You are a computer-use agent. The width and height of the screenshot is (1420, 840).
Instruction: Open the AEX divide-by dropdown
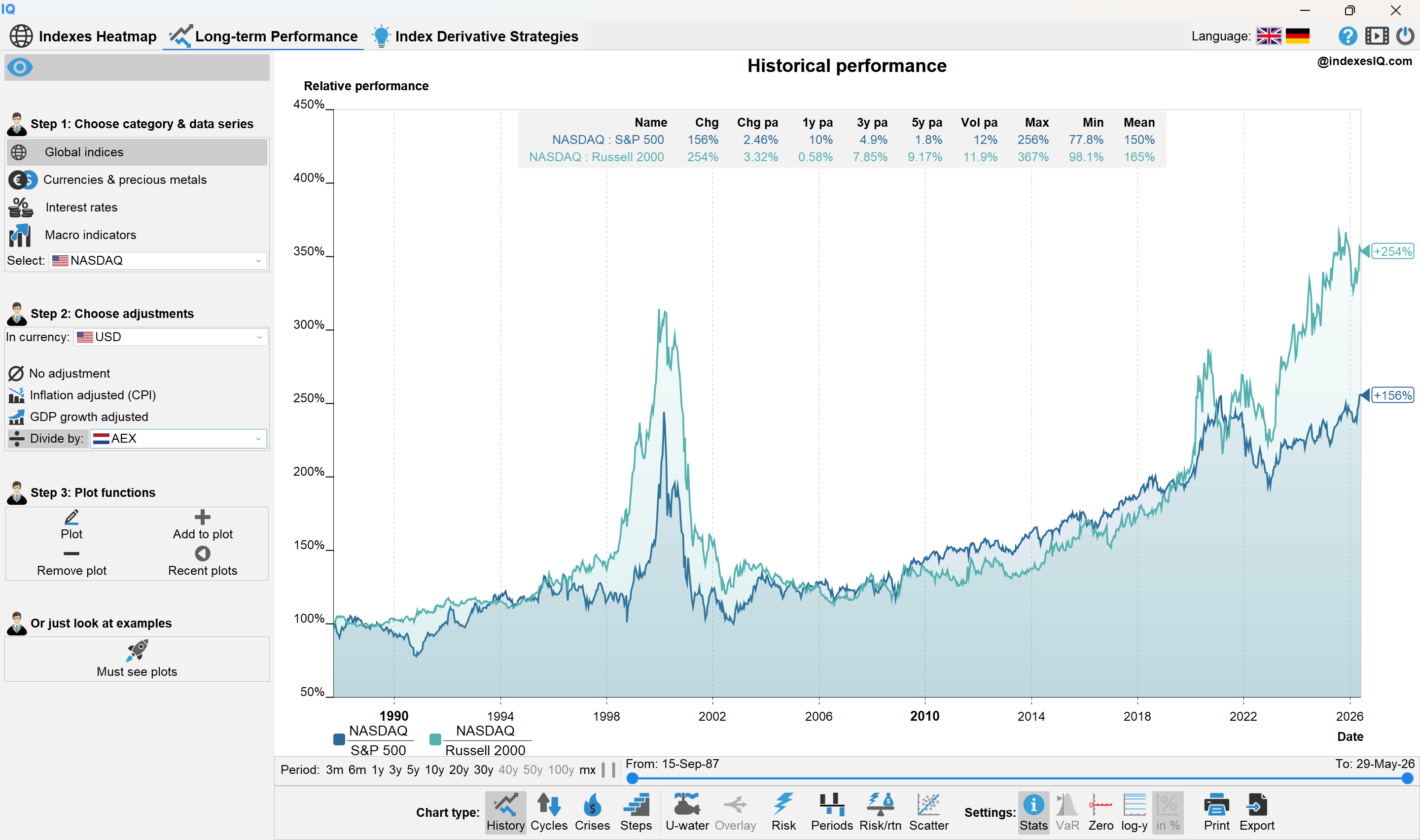pyautogui.click(x=177, y=439)
